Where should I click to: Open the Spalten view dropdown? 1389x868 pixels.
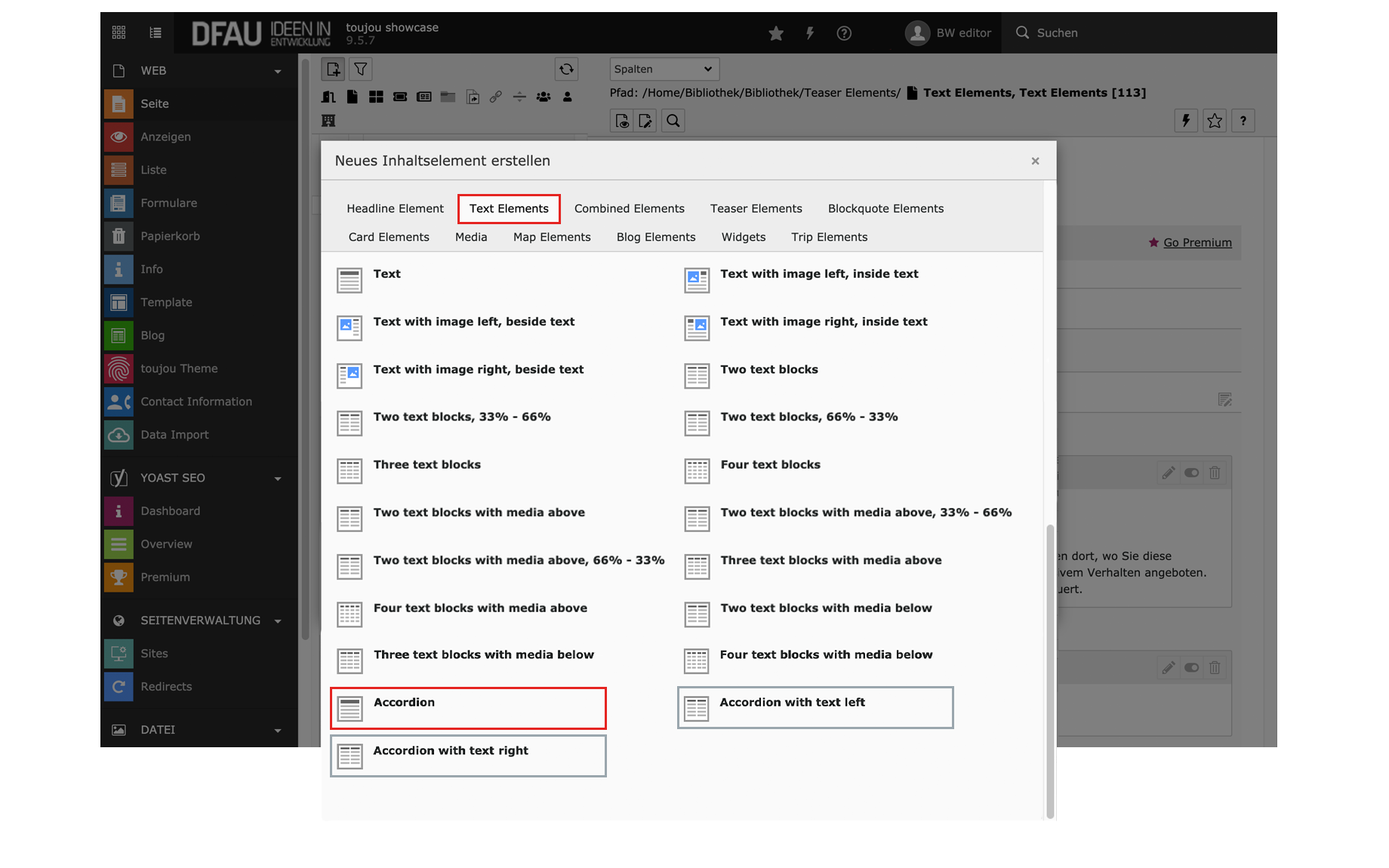pyautogui.click(x=664, y=69)
